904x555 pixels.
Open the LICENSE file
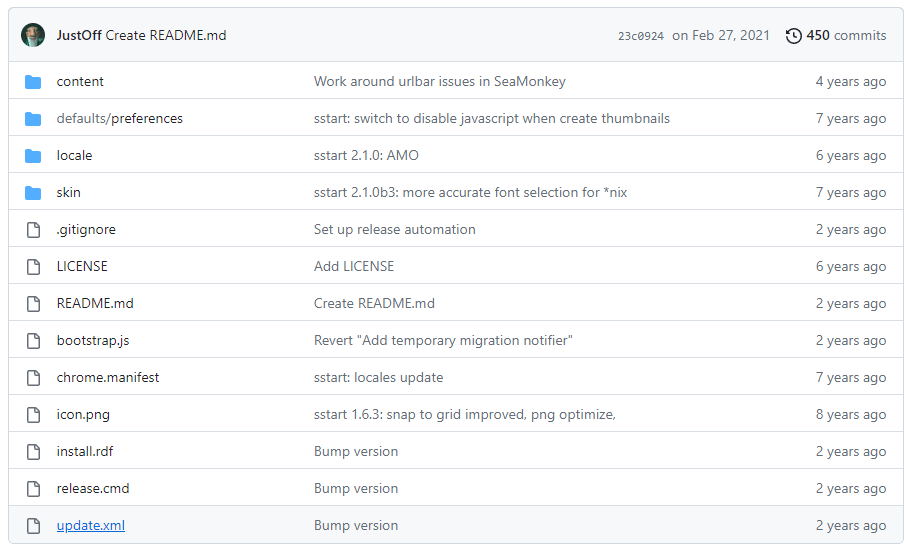[x=82, y=267]
